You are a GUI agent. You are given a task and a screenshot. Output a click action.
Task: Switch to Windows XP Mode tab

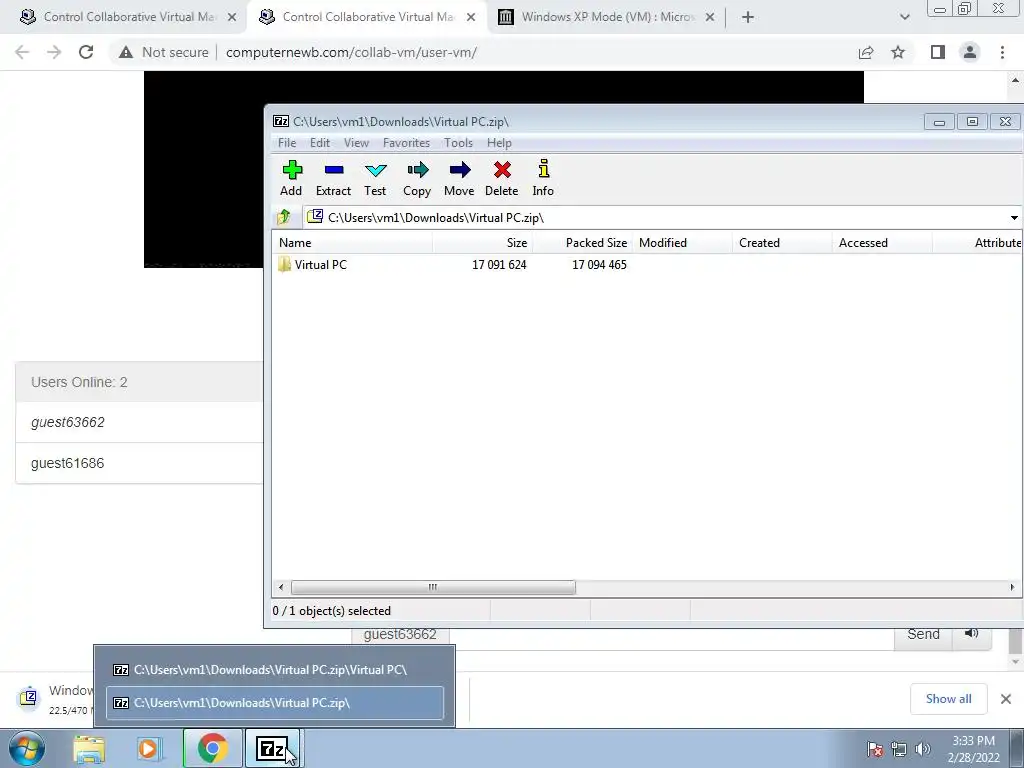[607, 17]
